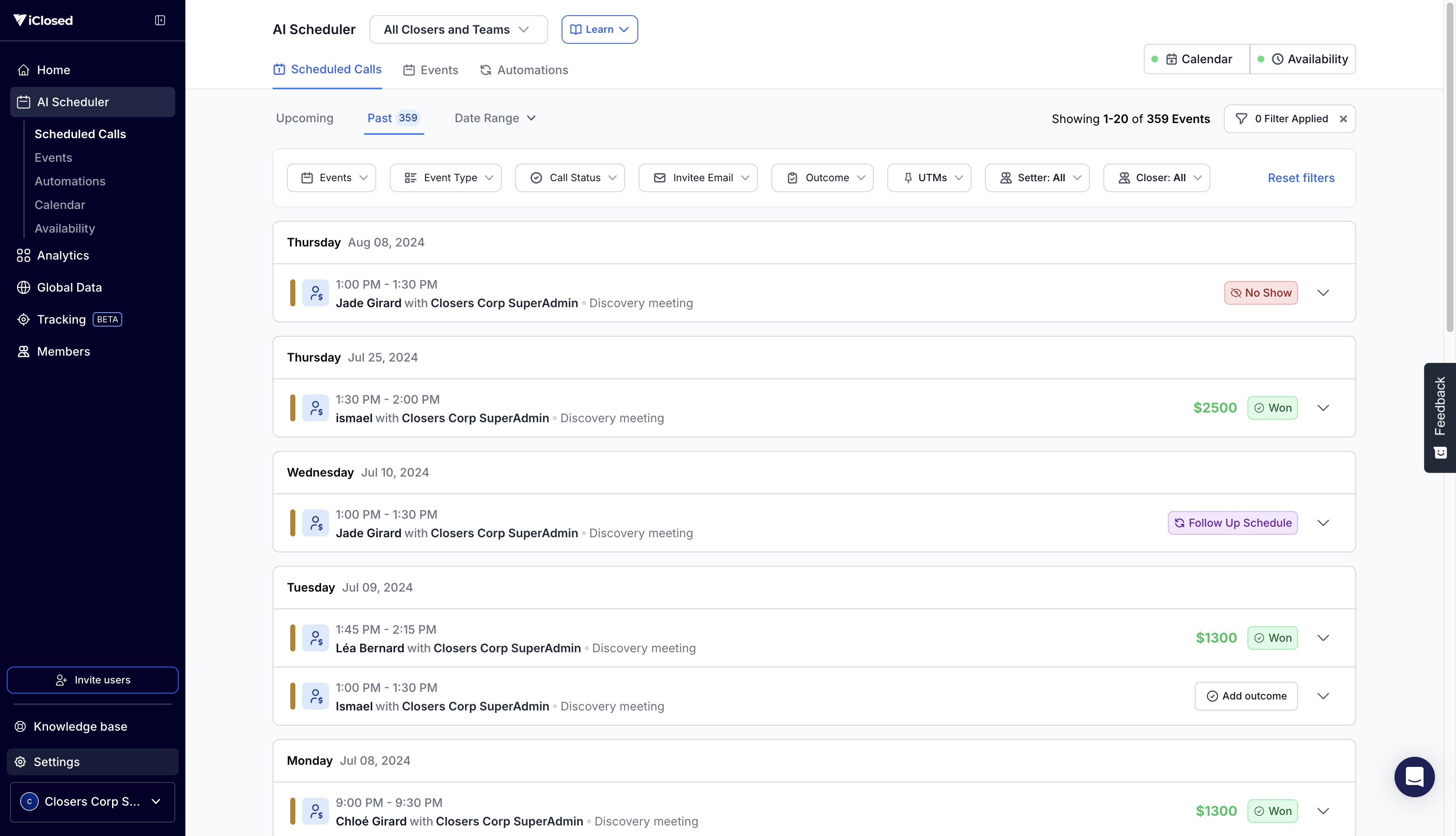
Task: Open Global Data from the sidebar
Action: [69, 288]
